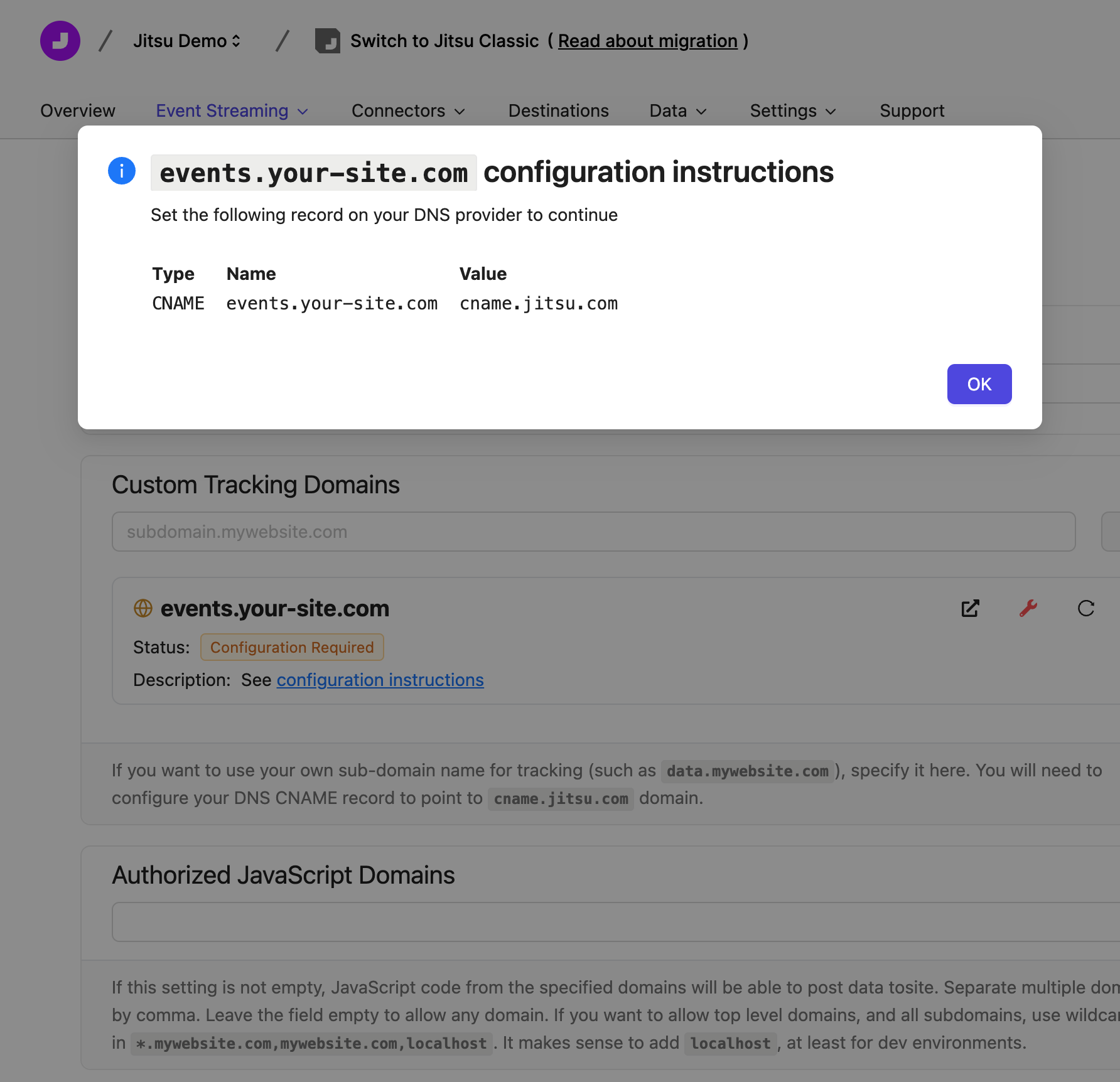The width and height of the screenshot is (1120, 1082).
Task: Confirm the dialog with OK
Action: tap(979, 384)
